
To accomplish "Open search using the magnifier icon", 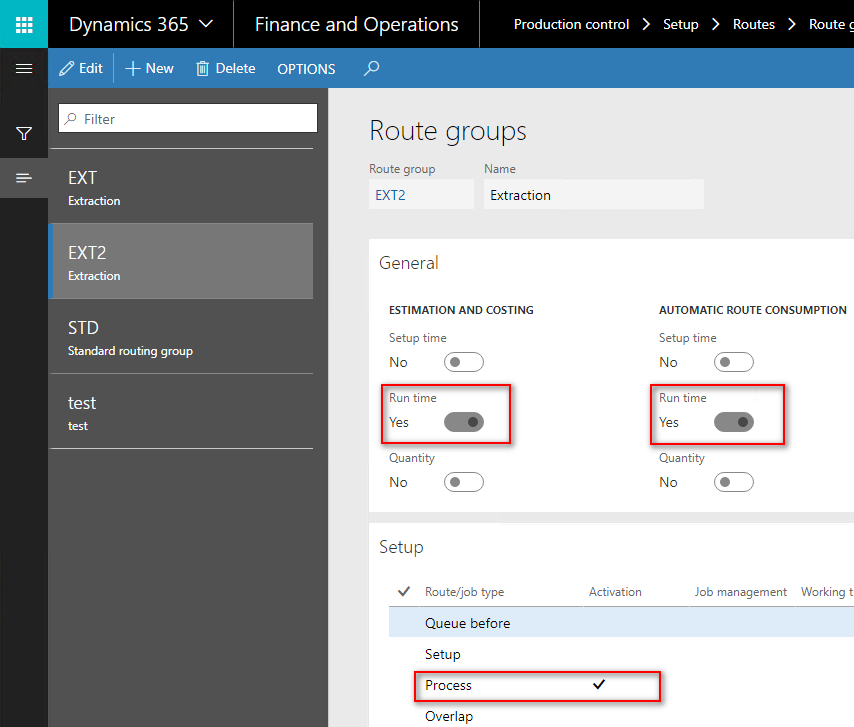I will pos(371,68).
